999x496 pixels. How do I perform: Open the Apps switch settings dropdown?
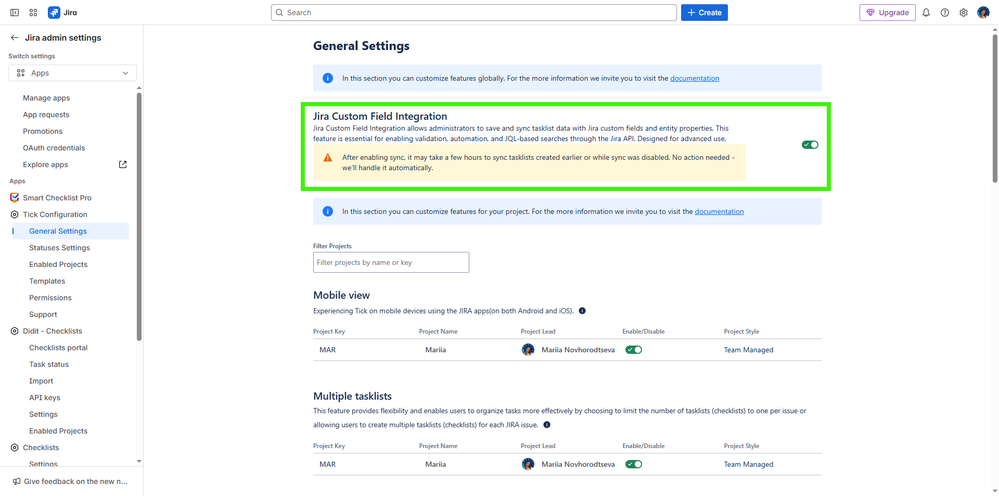[x=72, y=73]
